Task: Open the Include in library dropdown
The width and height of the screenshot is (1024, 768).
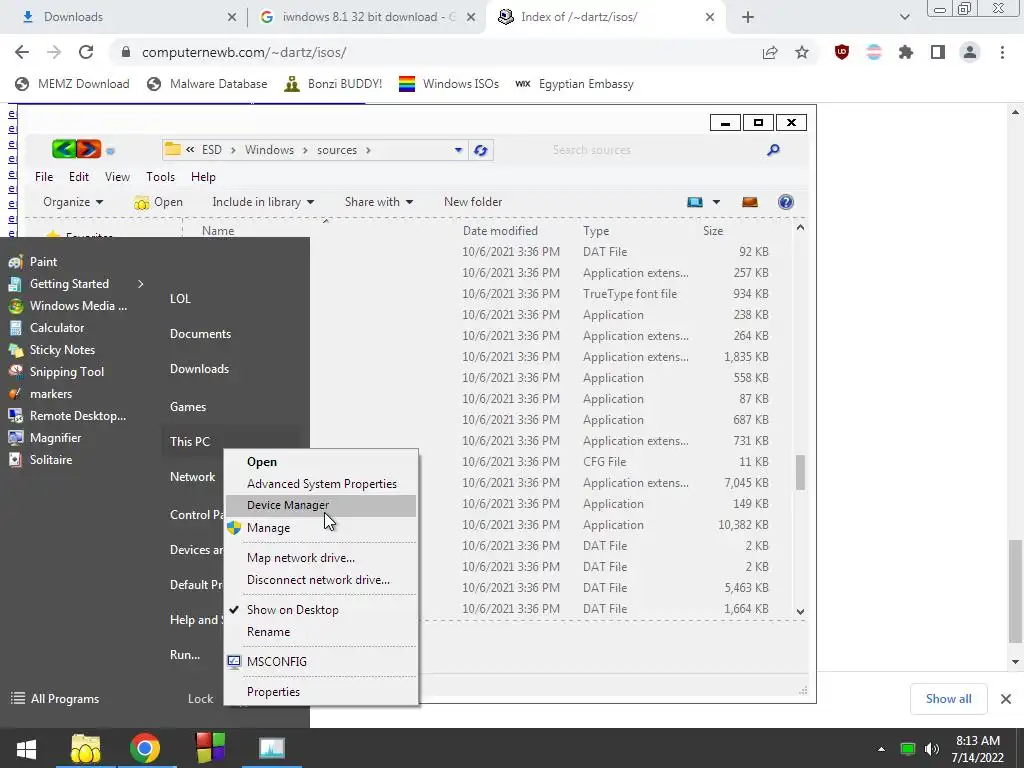Action: 263,202
